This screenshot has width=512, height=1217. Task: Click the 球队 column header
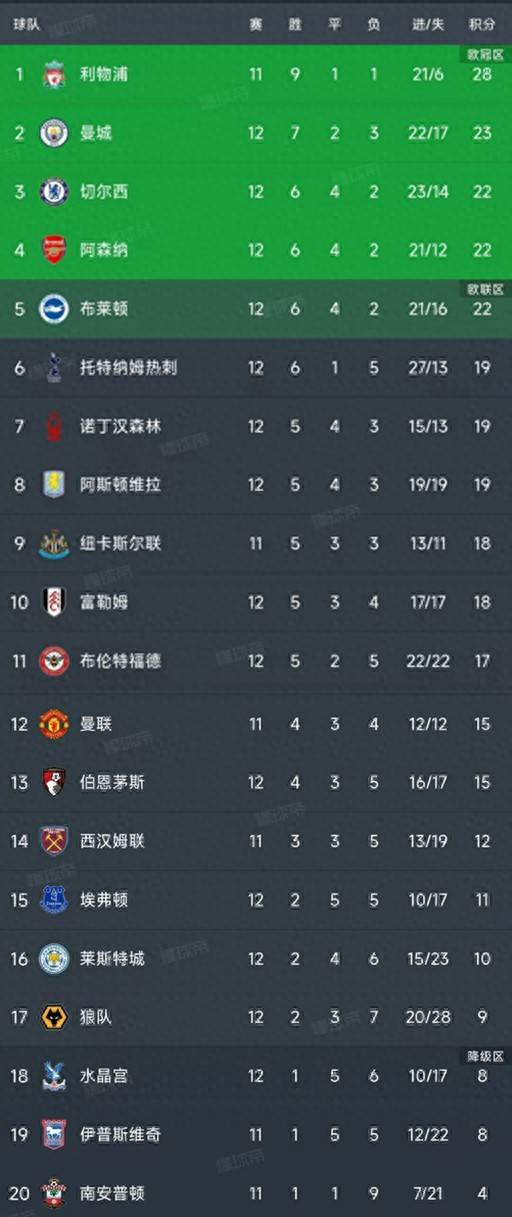[27, 24]
